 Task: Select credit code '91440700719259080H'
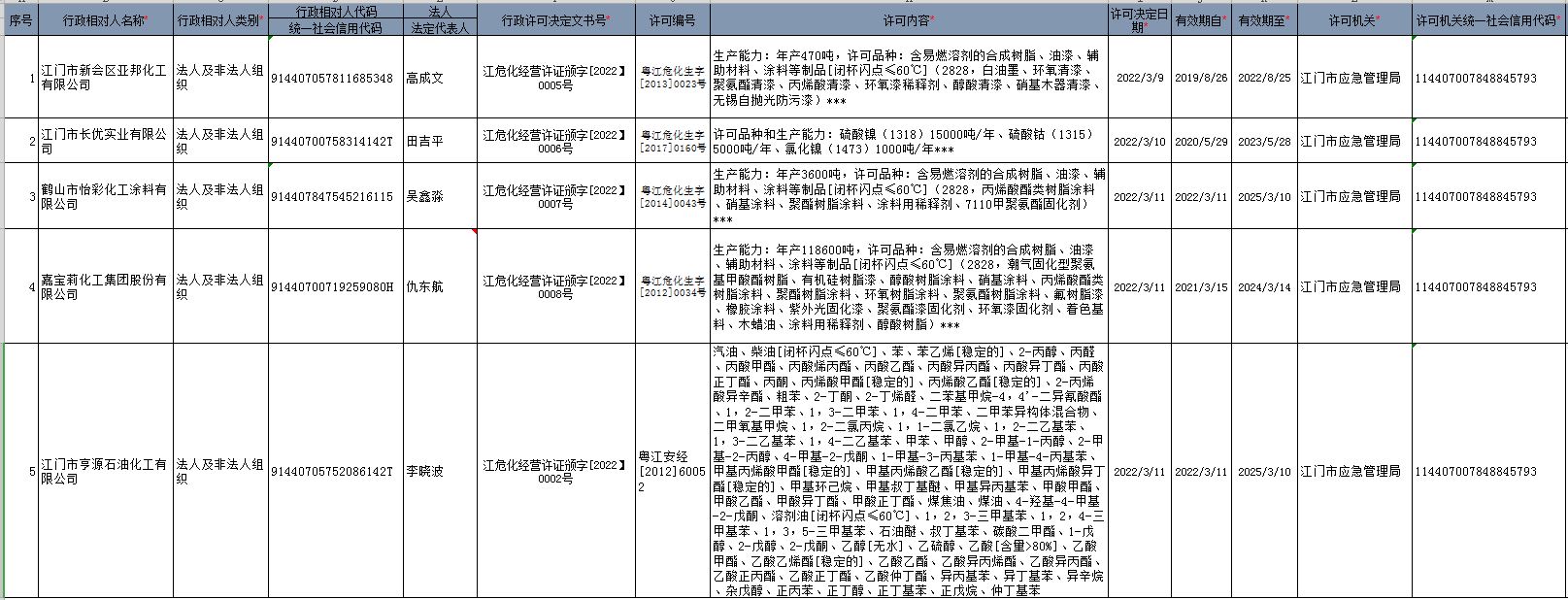(336, 286)
